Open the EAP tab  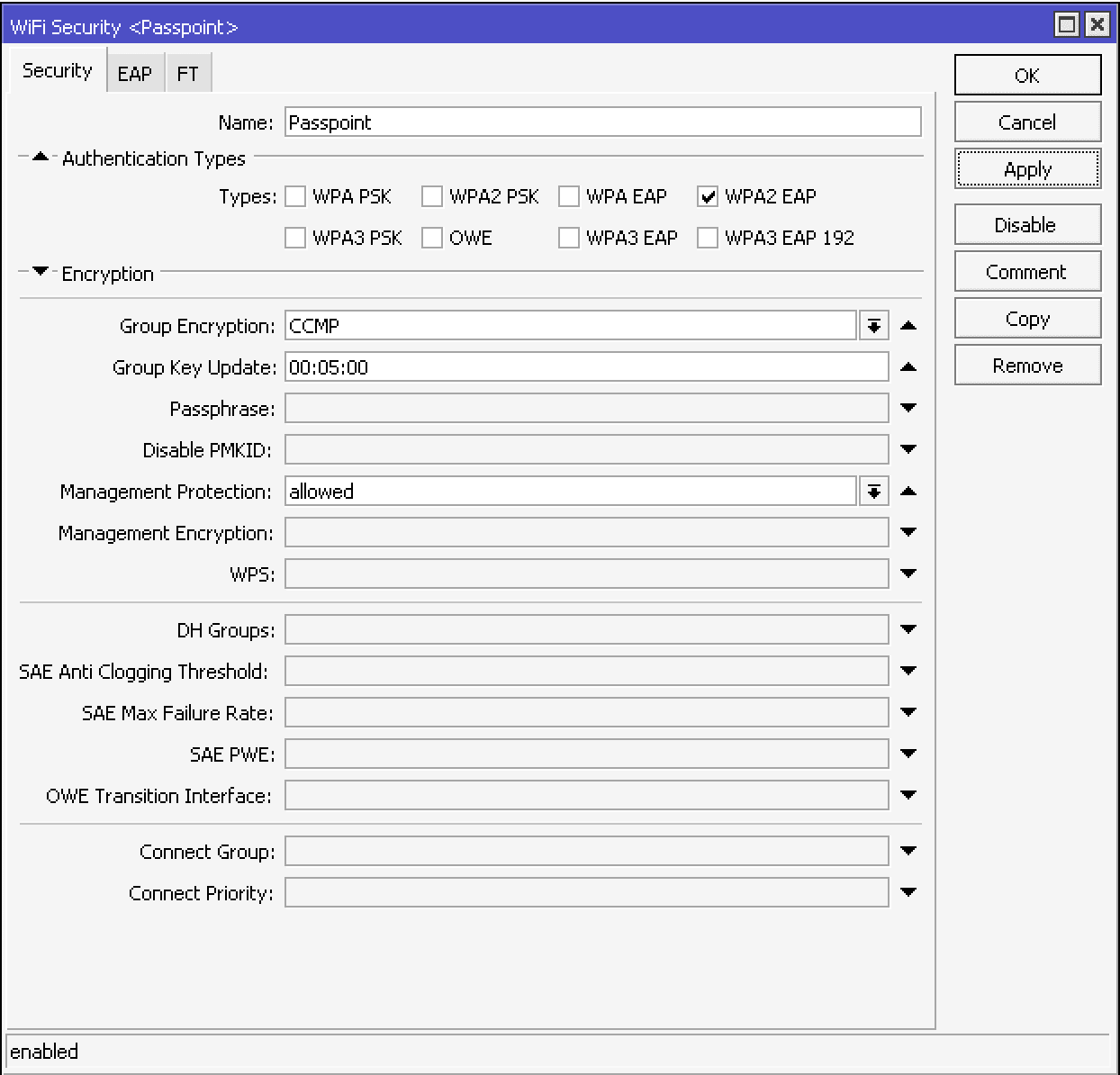point(135,73)
